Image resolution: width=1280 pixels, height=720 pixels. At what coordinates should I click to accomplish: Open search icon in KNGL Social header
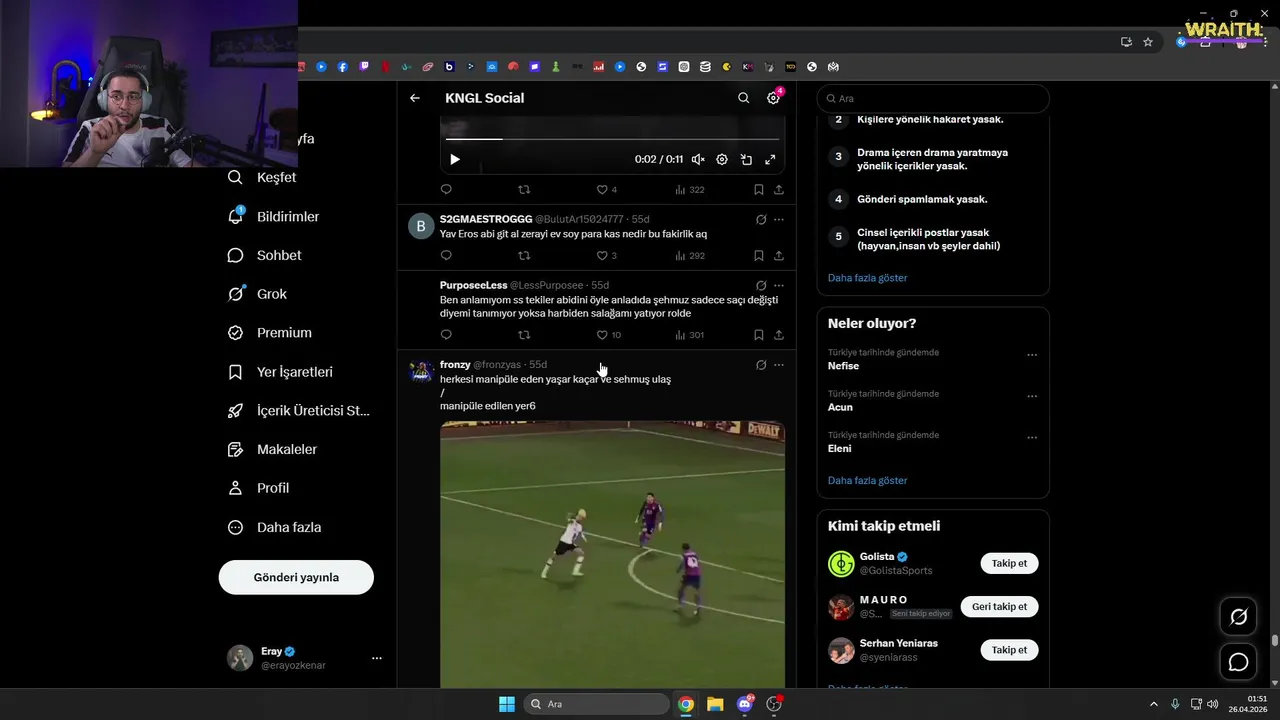(743, 98)
